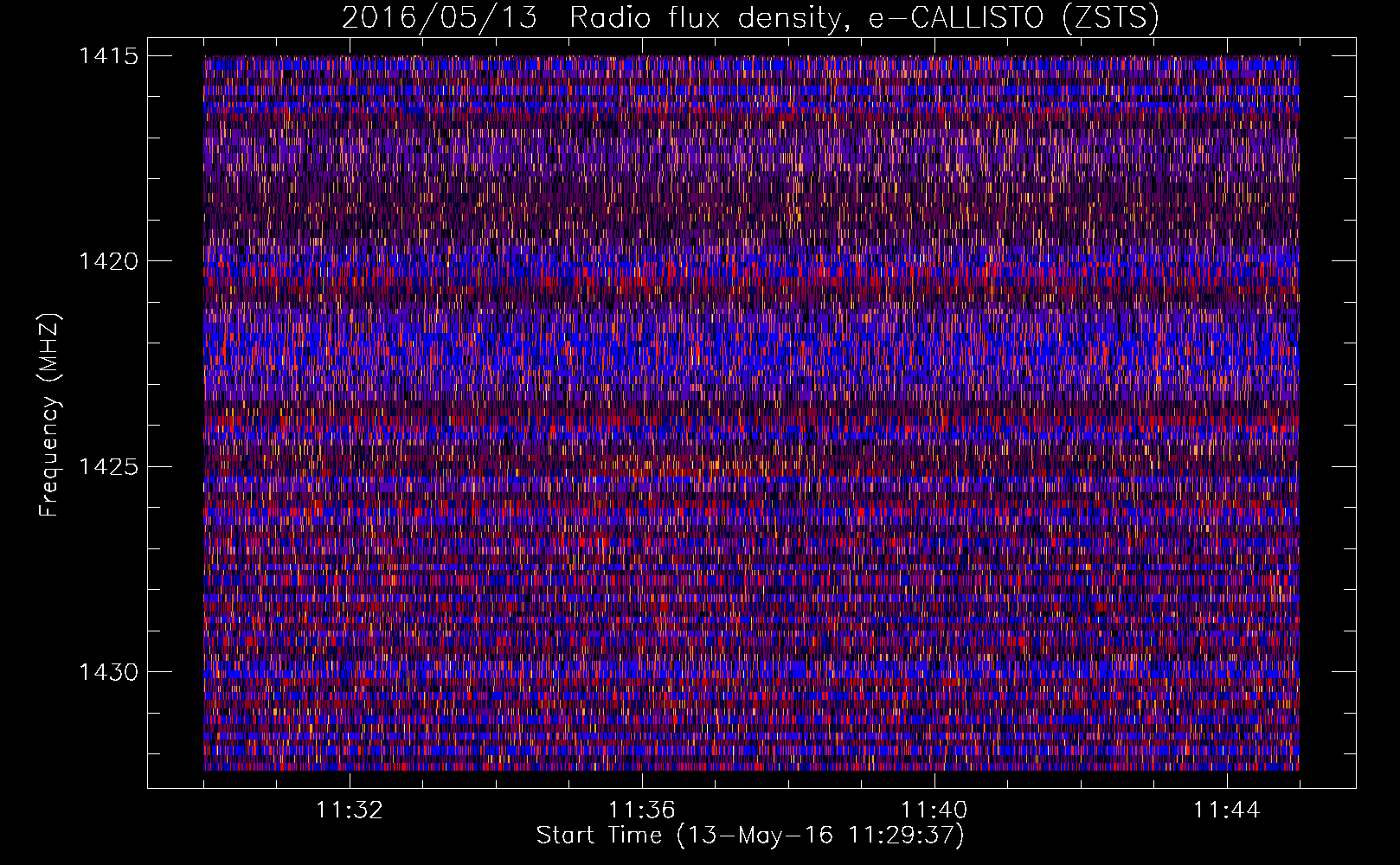
Task: Select the 1415 frequency tick label
Action: point(108,56)
